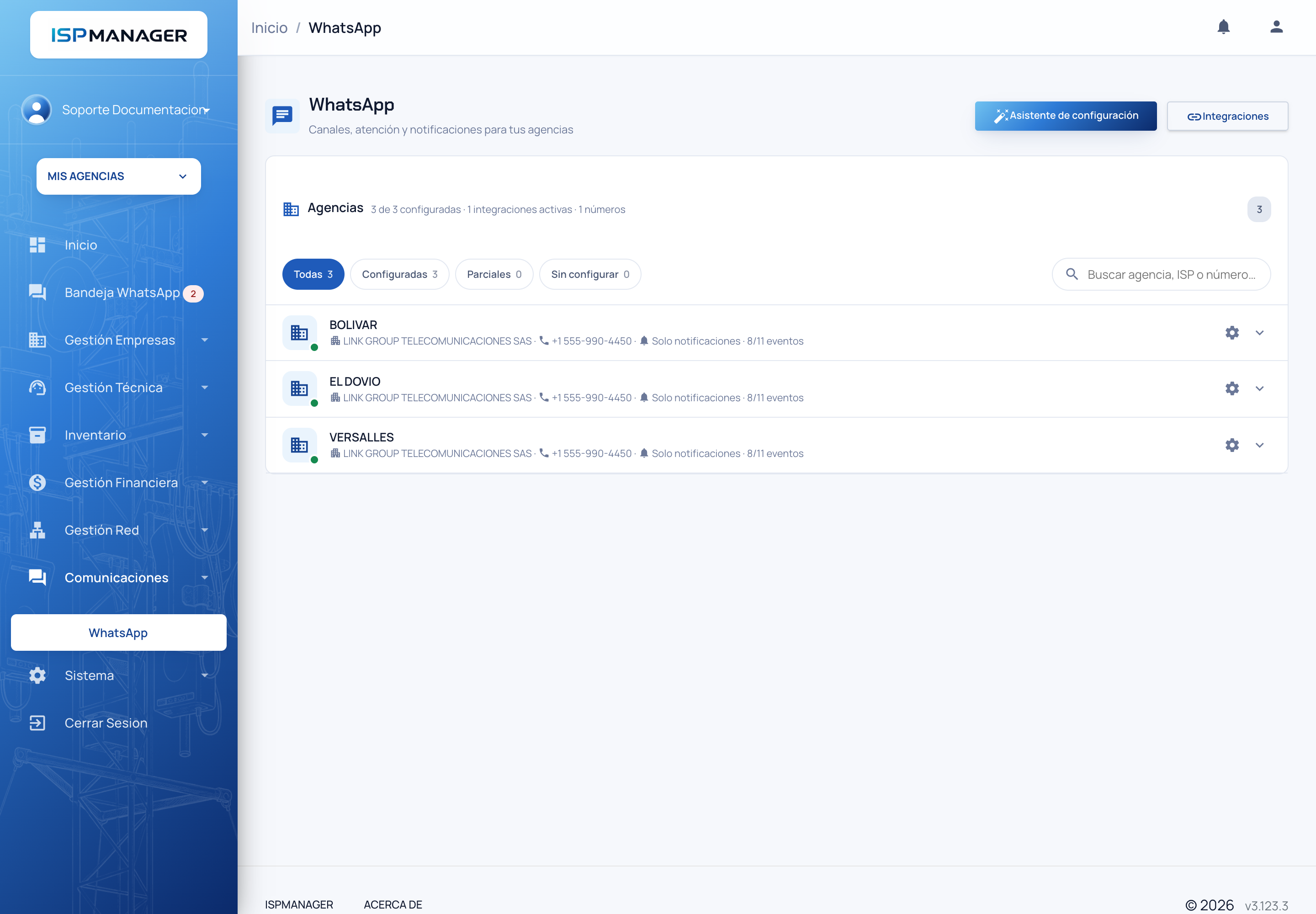Open settings gear for VERSALLES agency
This screenshot has height=914, width=1316.
point(1232,445)
